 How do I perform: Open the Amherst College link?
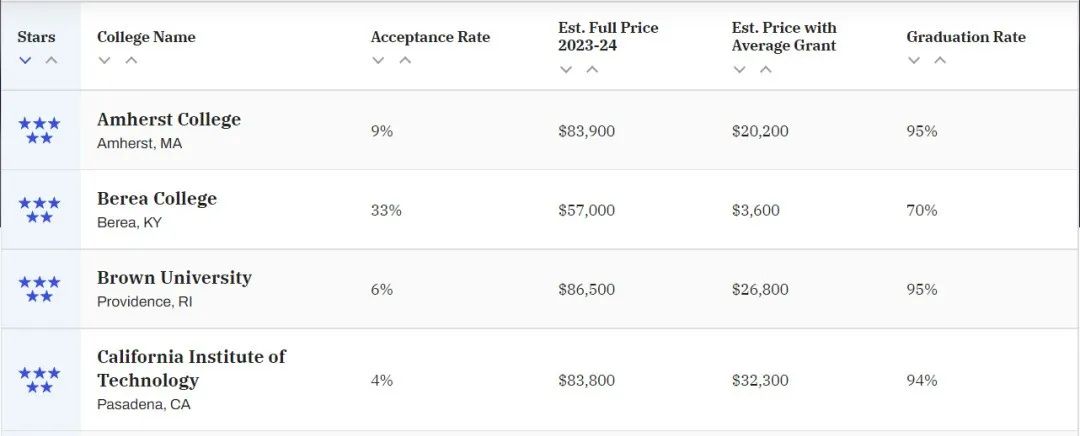coord(169,119)
